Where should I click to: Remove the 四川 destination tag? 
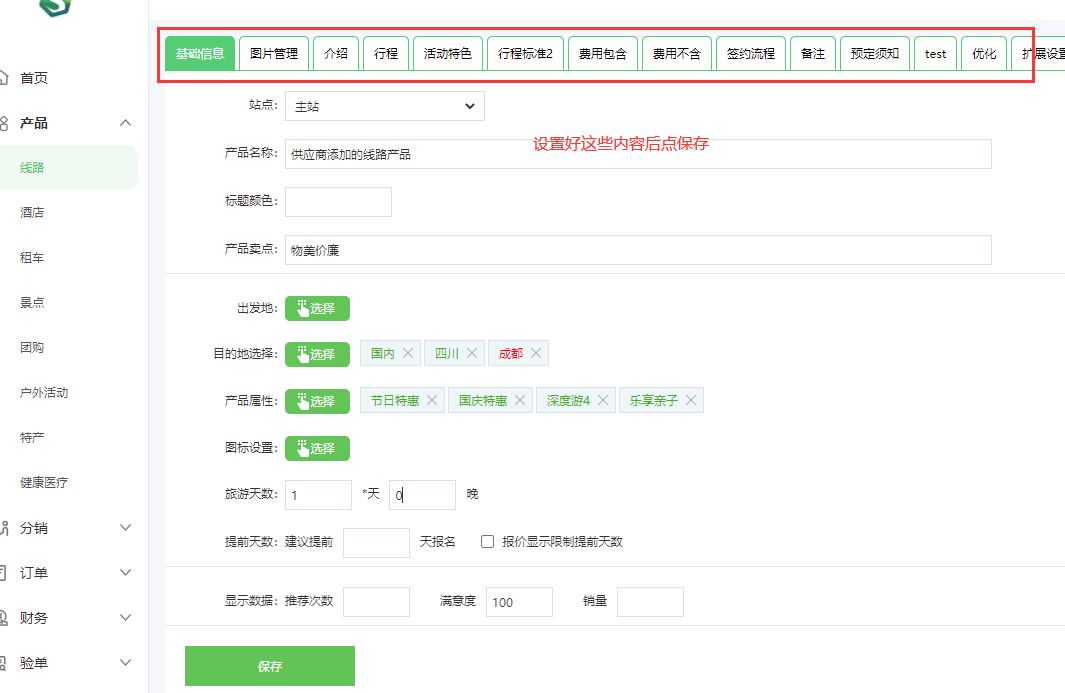coord(472,354)
